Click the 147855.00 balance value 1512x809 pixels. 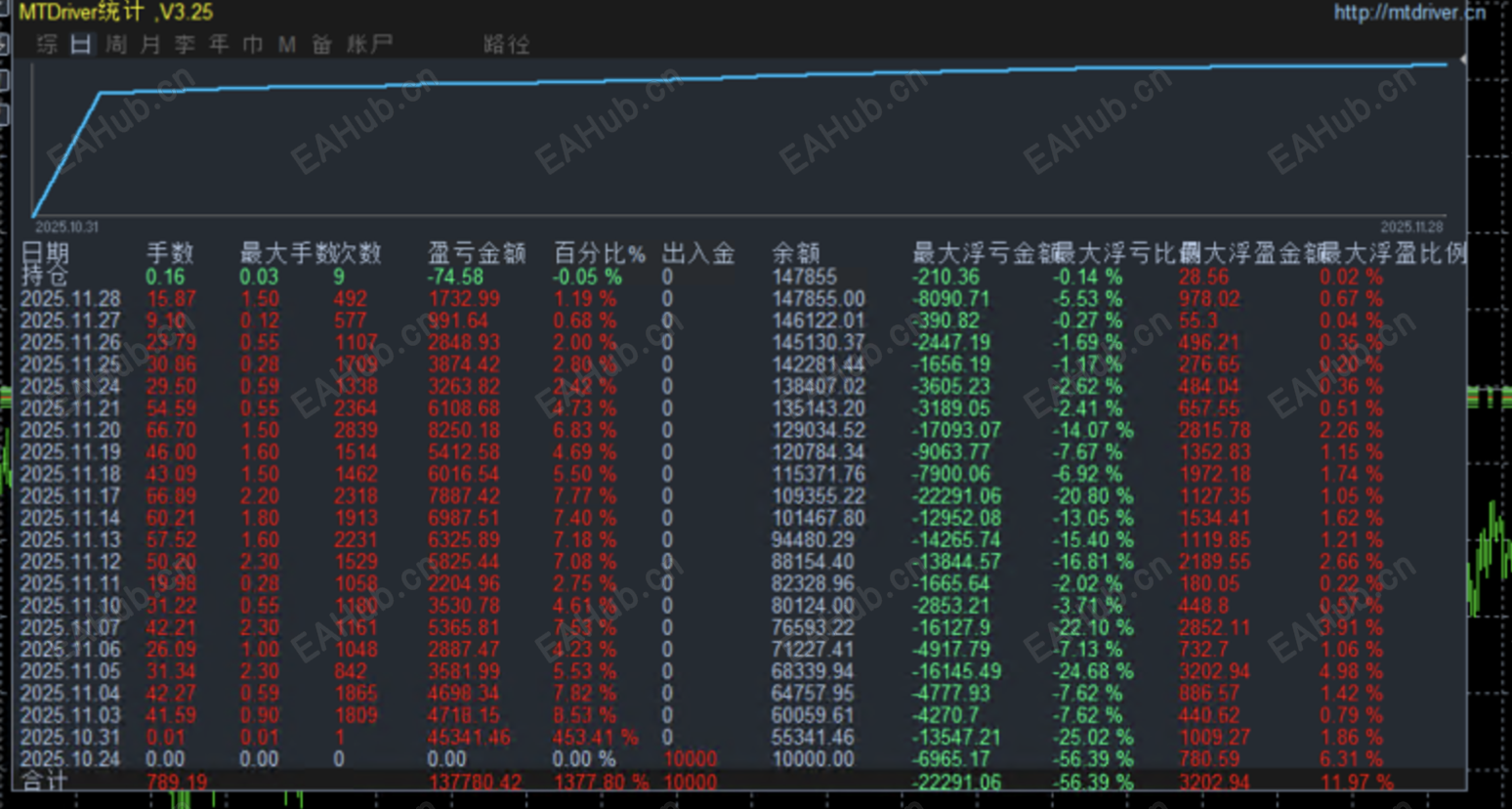[819, 299]
